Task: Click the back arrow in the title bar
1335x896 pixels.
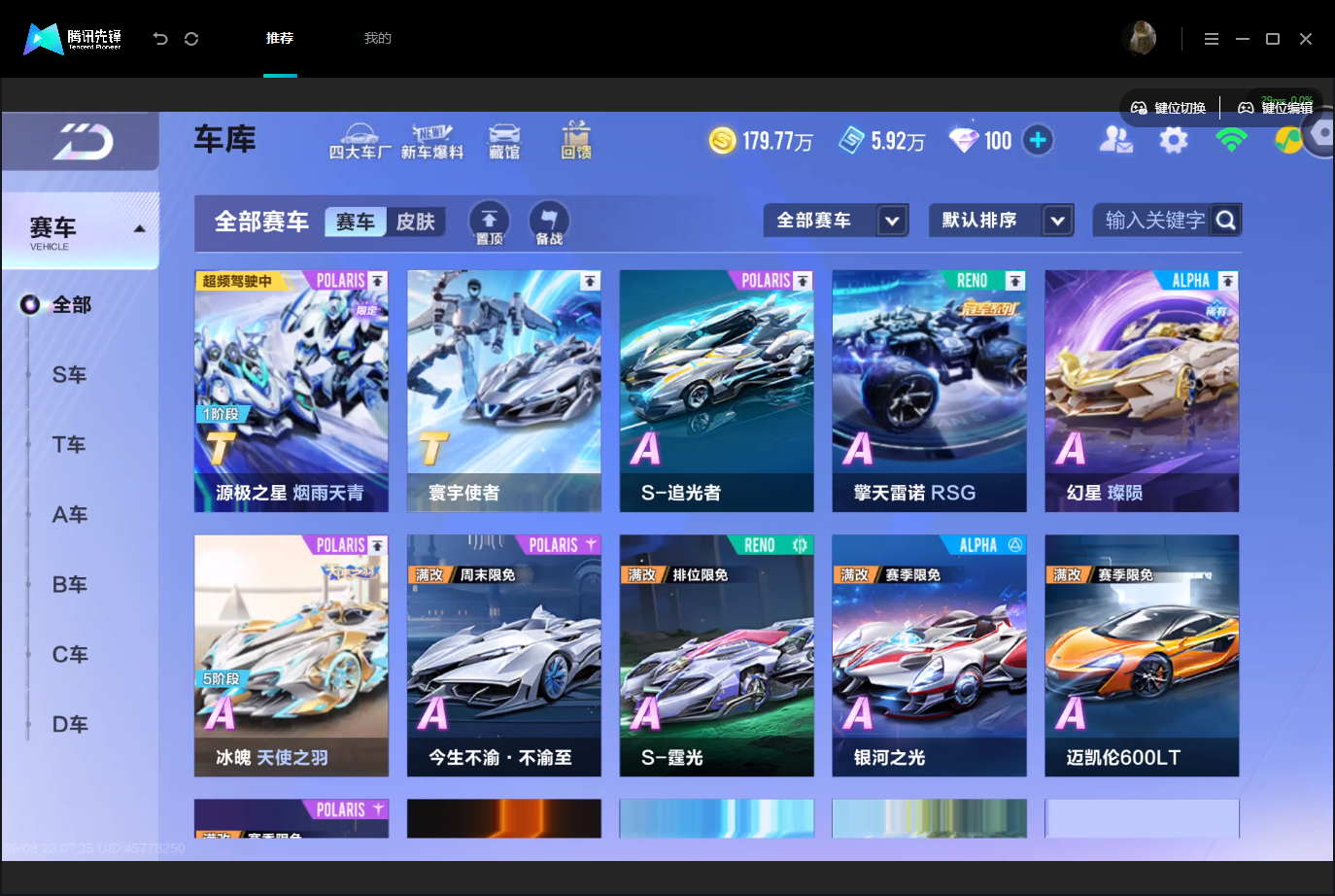Action: coord(160,39)
